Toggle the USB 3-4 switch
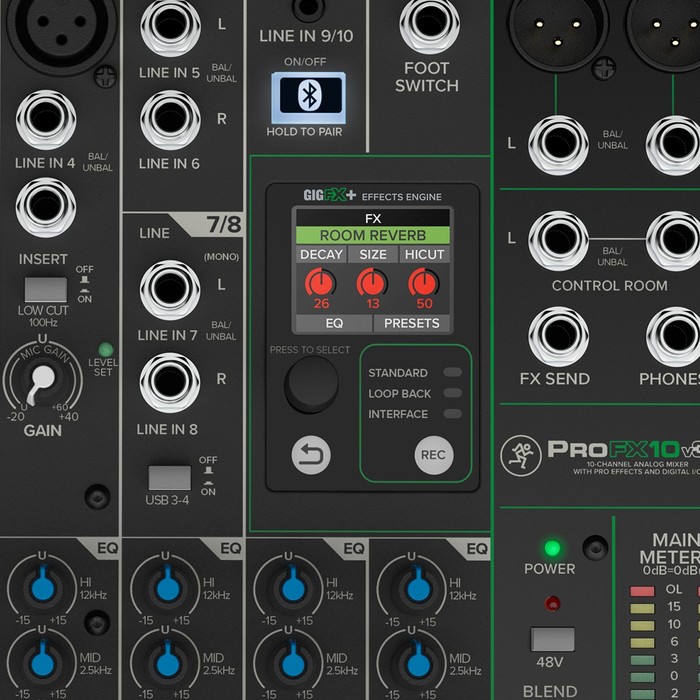700x700 pixels. pyautogui.click(x=170, y=478)
